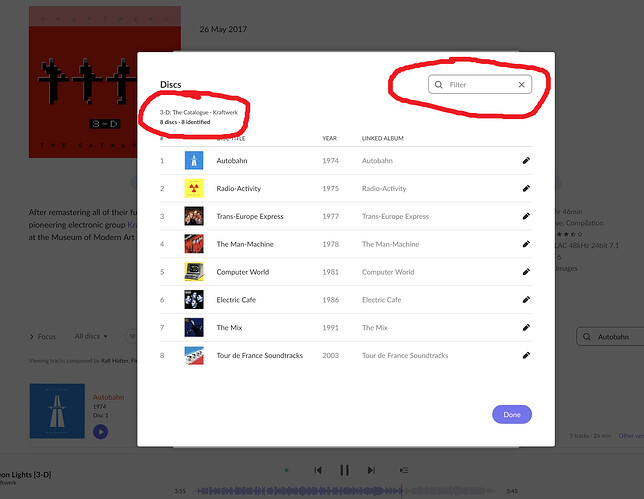644x499 pixels.
Task: Open linked album Radio-Activity
Action: pyautogui.click(x=384, y=189)
